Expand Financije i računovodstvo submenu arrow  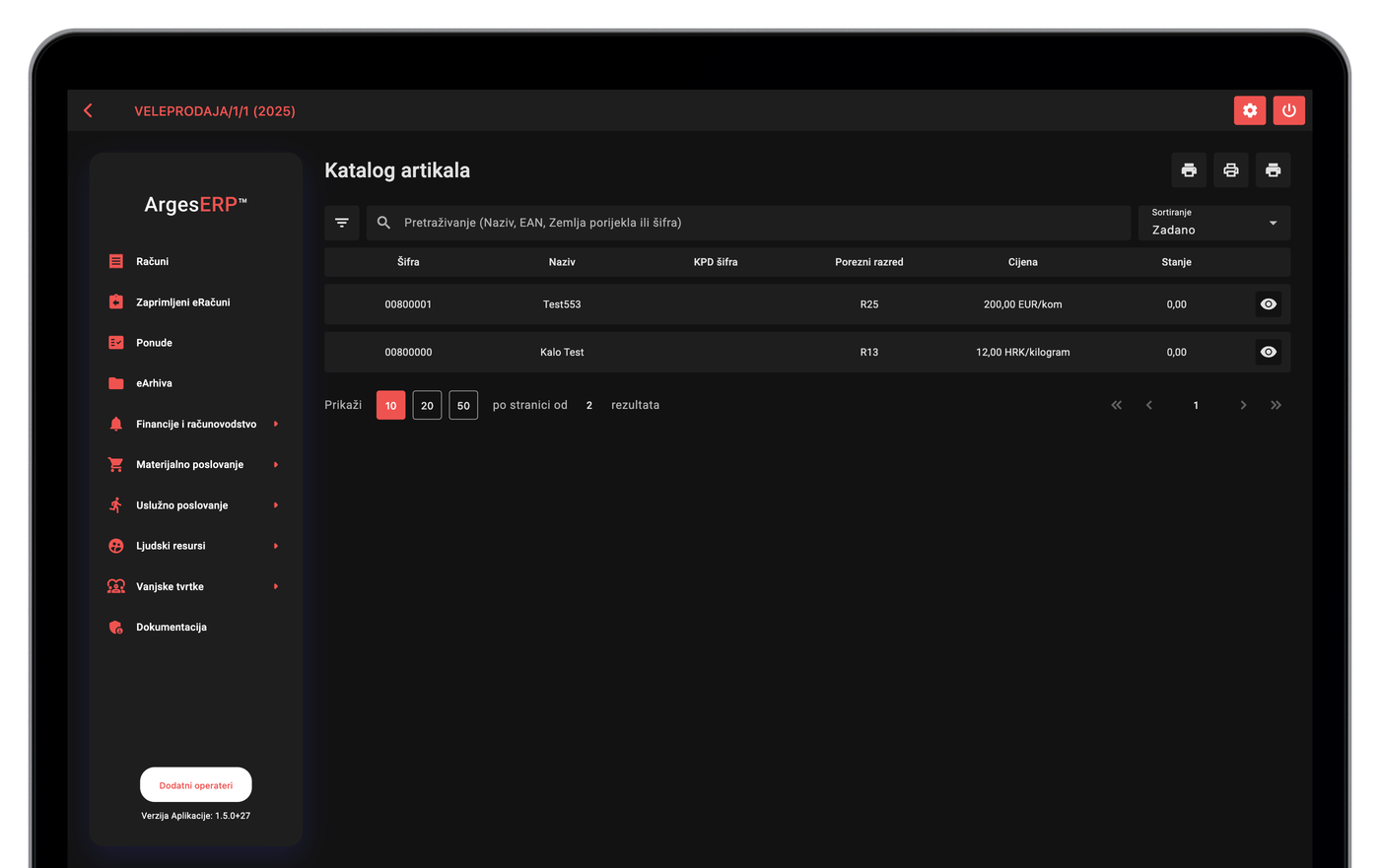(276, 424)
